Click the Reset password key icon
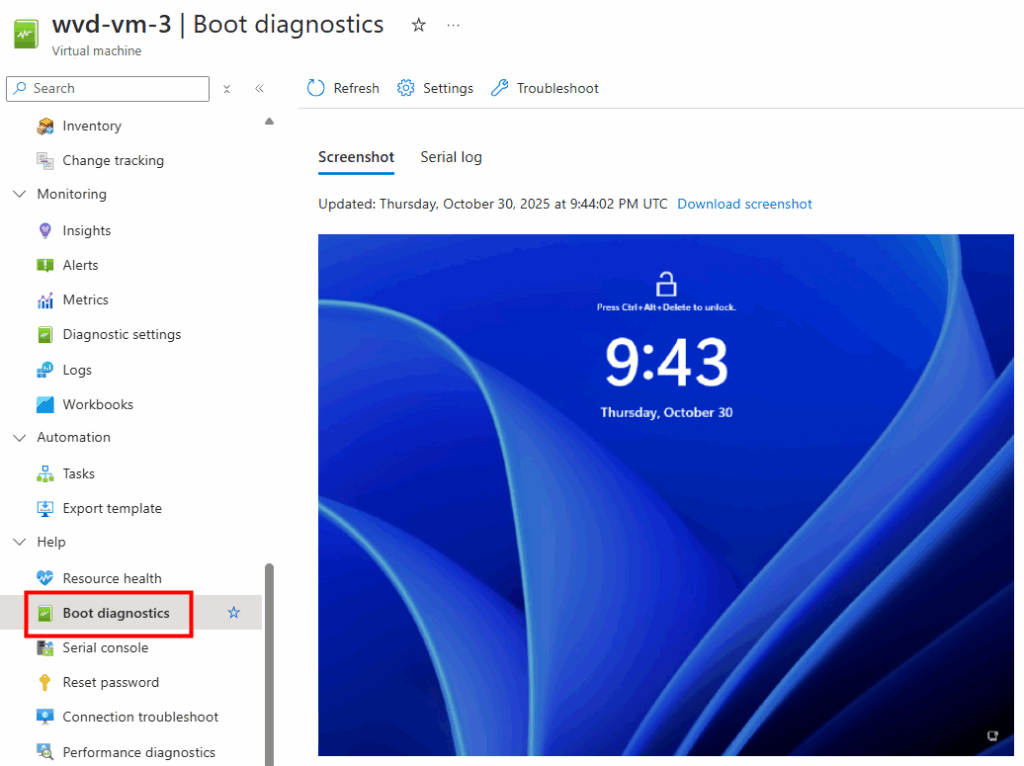The height and width of the screenshot is (766, 1024). pyautogui.click(x=45, y=682)
